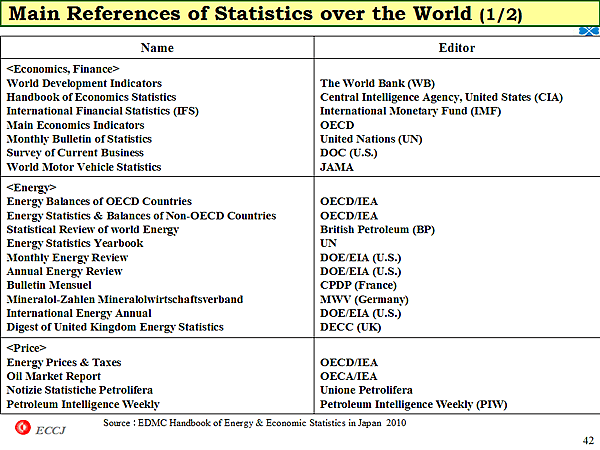The height and width of the screenshot is (450, 600).
Task: Click DECC (UK) editor
Action: coord(351,327)
